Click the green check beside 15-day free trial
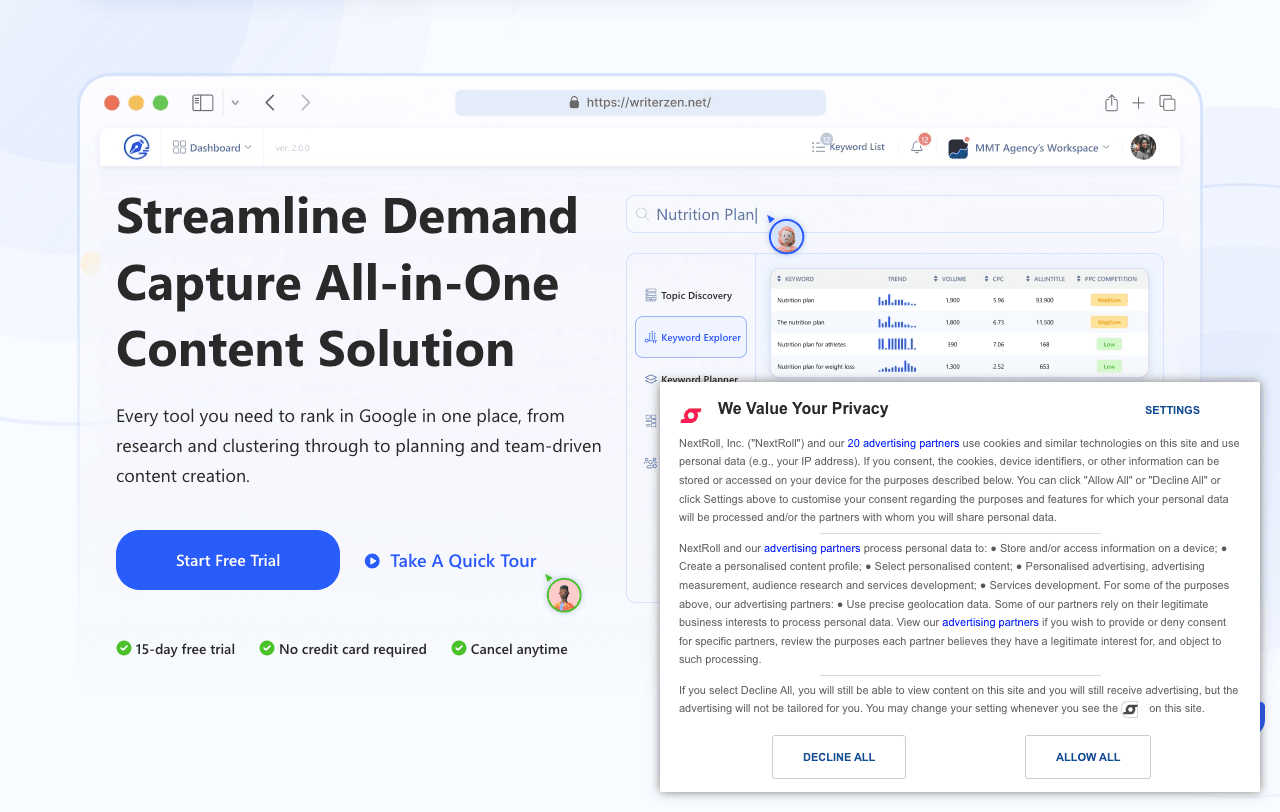Screen dimensions: 1280x812 click(124, 648)
